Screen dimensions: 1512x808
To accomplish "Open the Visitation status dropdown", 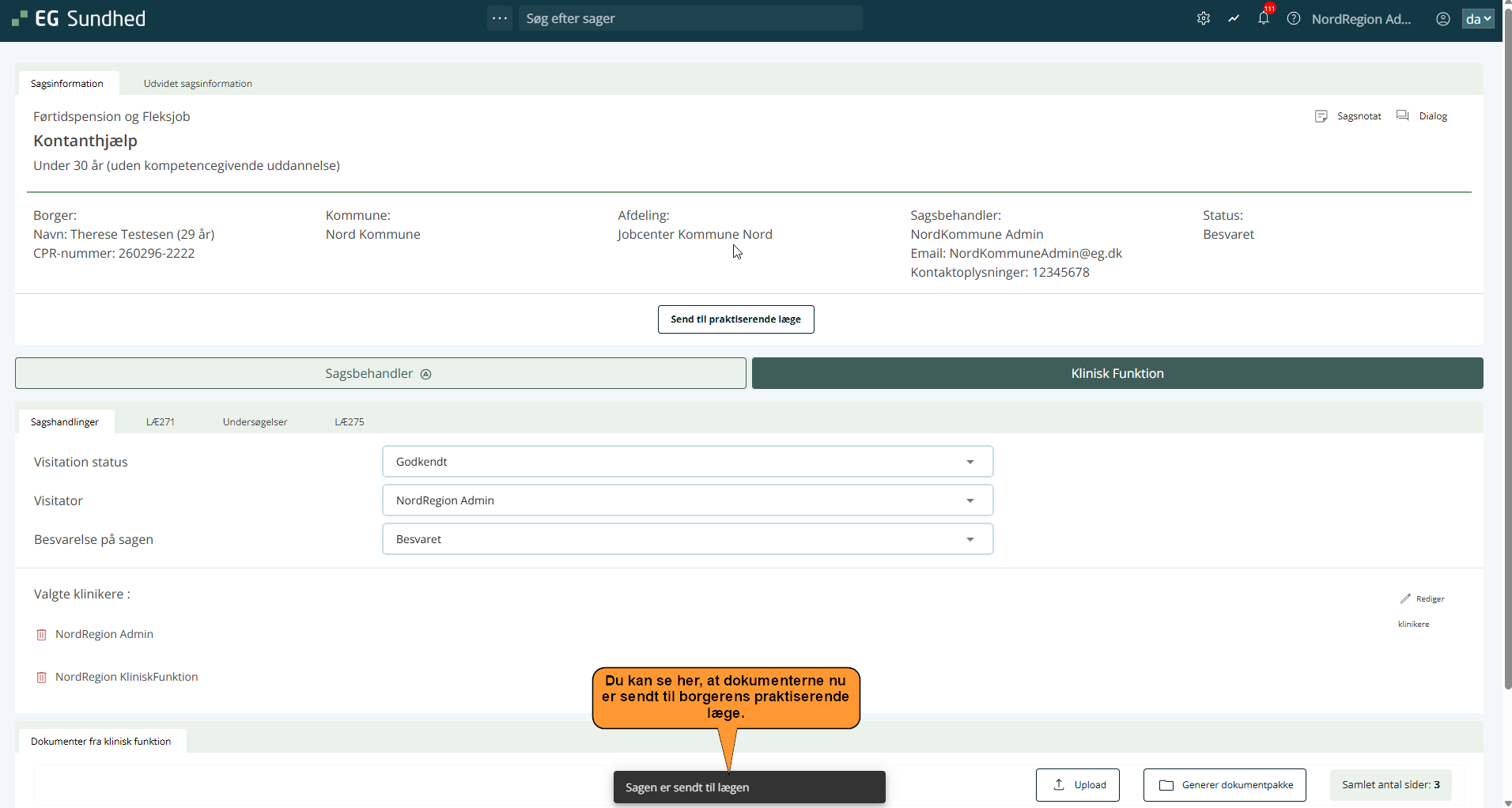I will (687, 462).
